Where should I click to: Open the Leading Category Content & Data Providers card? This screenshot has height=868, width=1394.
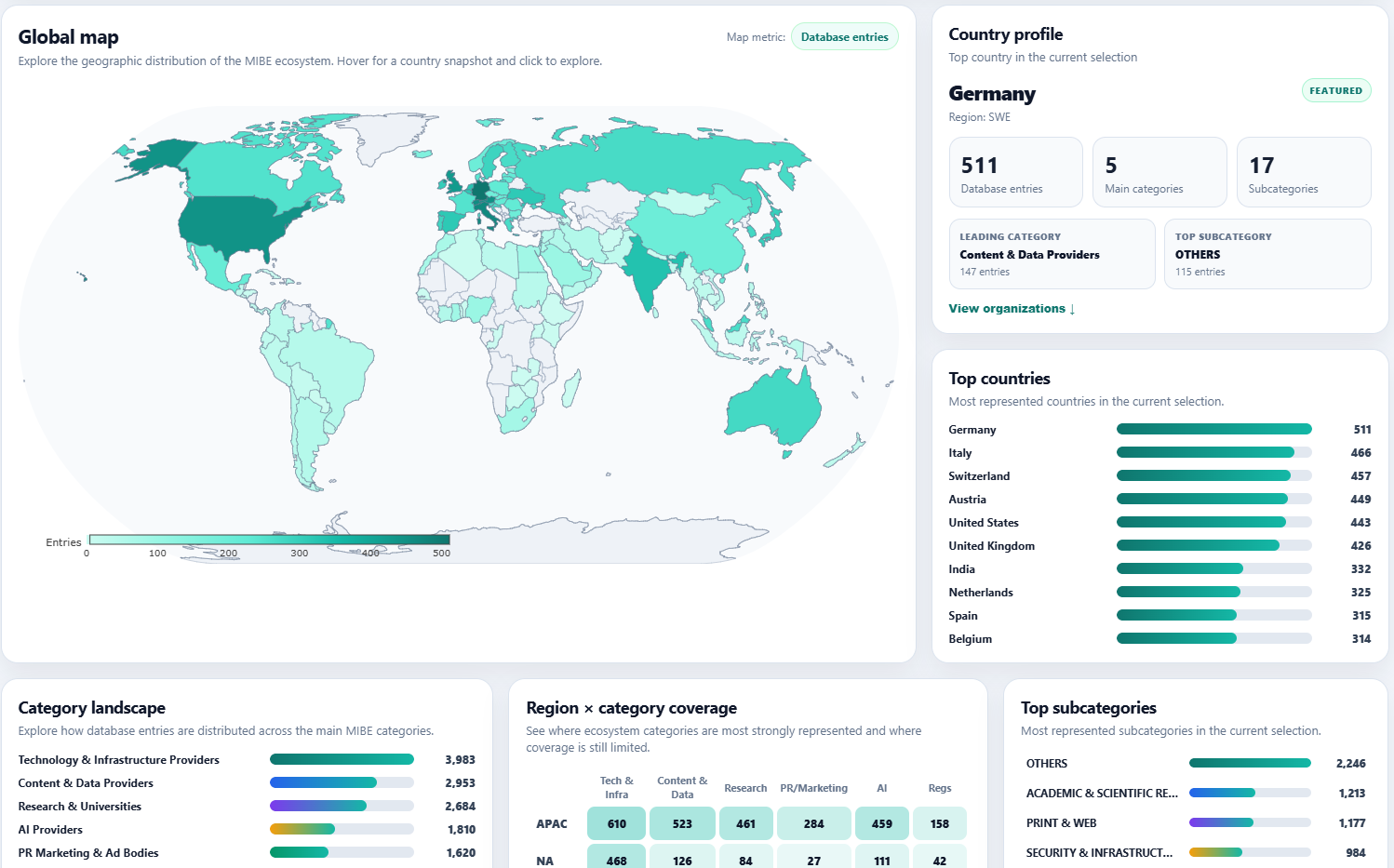1052,254
